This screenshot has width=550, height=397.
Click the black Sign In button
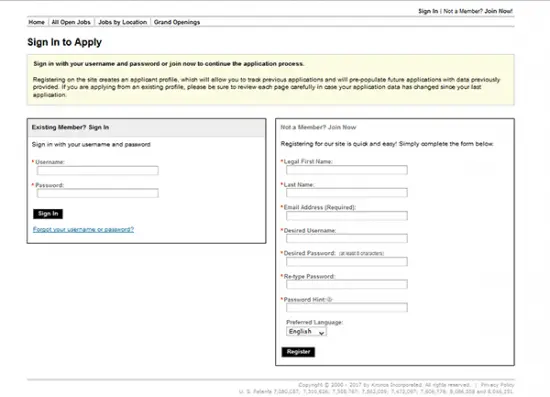pos(48,214)
